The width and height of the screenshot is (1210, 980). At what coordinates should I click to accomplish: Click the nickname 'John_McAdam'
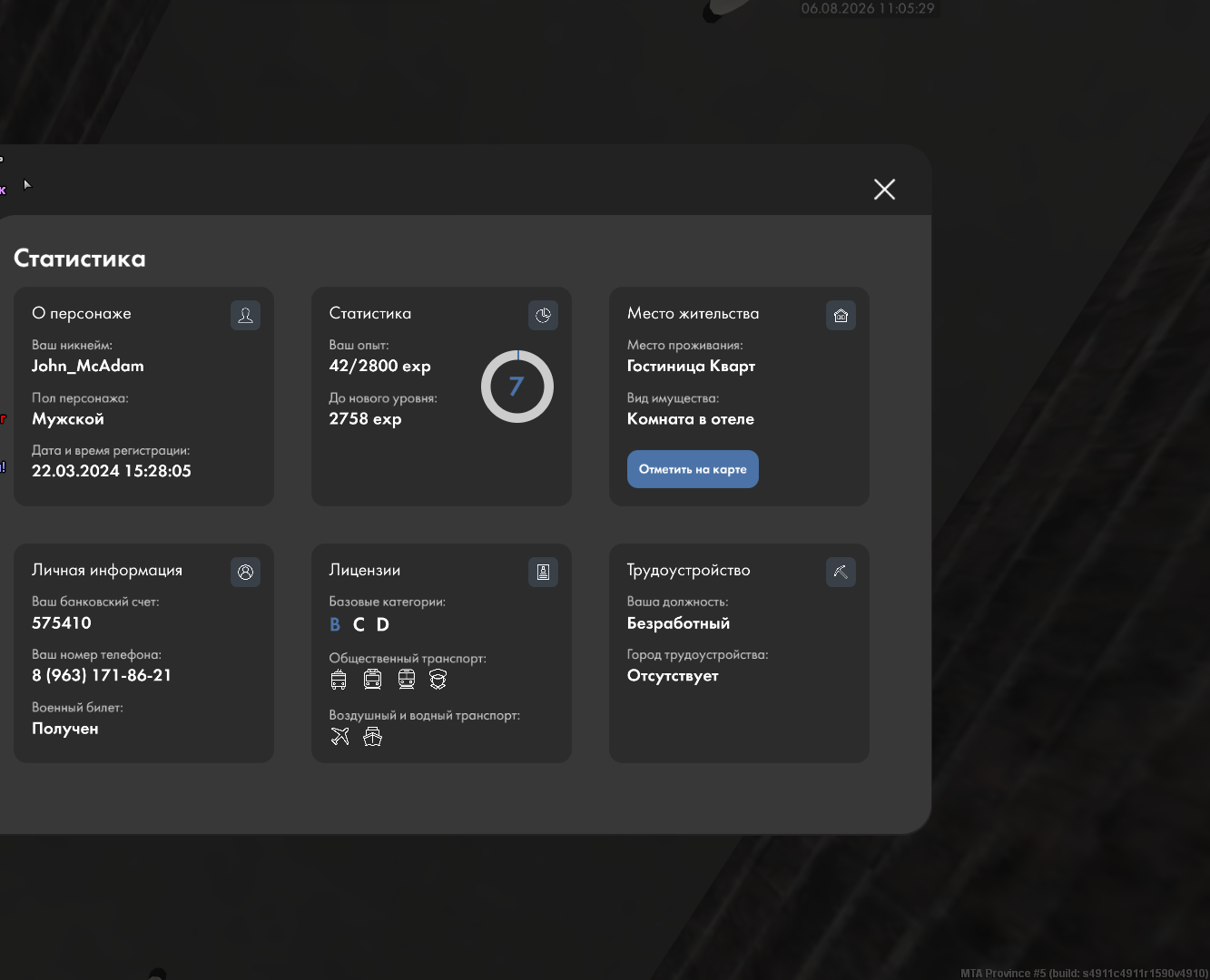tap(88, 366)
